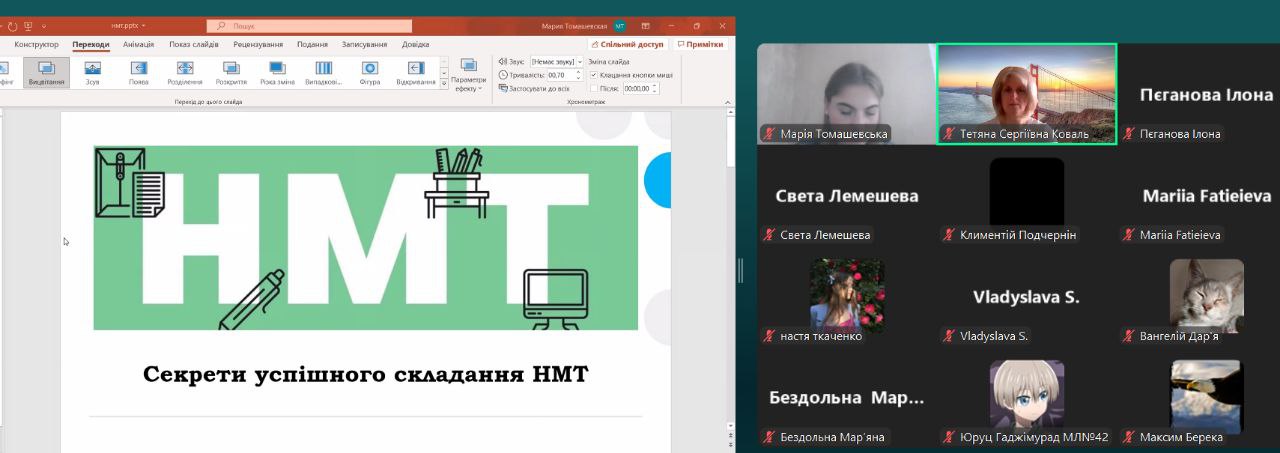Select настя ткаченко participant tile
1280x453 pixels.
[846, 297]
